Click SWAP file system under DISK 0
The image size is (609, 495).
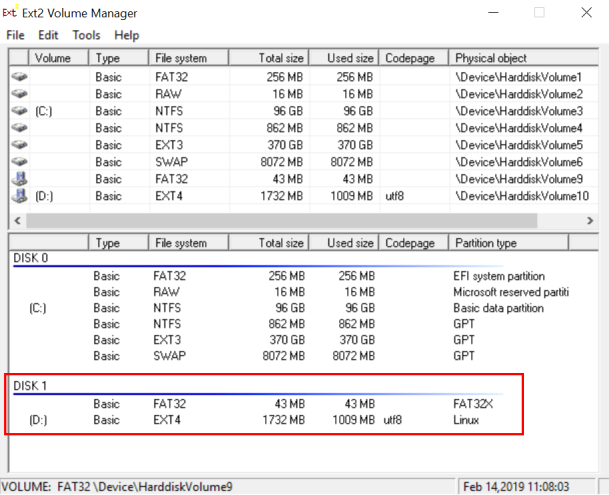click(169, 356)
